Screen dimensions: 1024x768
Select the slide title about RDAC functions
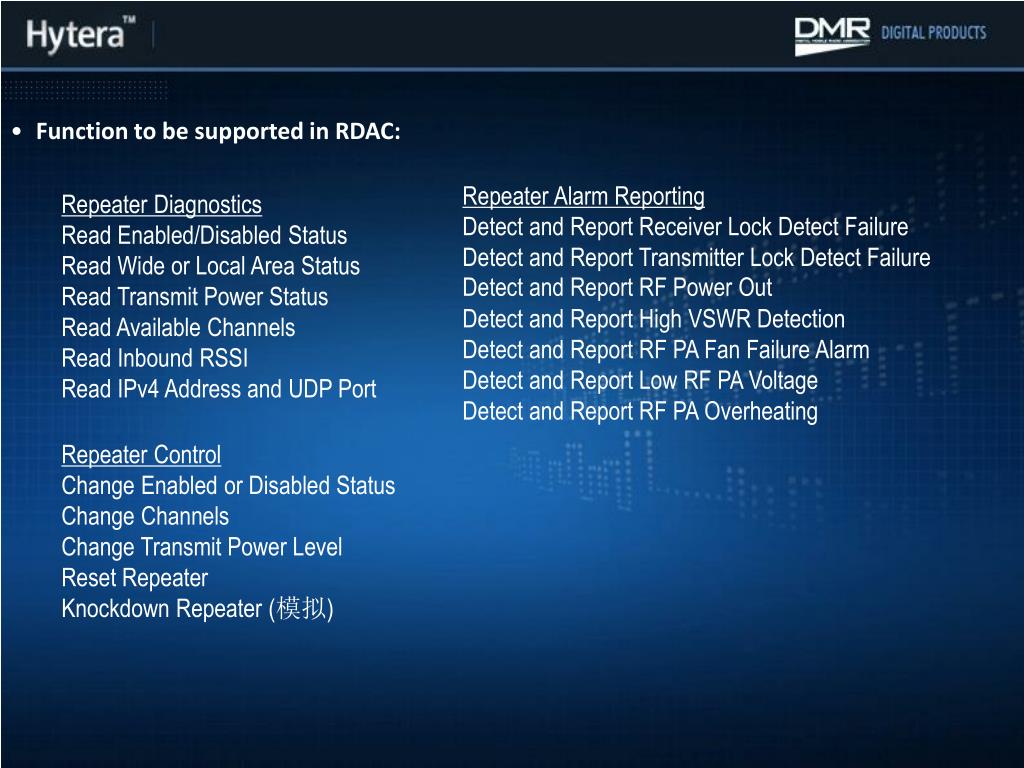point(218,132)
